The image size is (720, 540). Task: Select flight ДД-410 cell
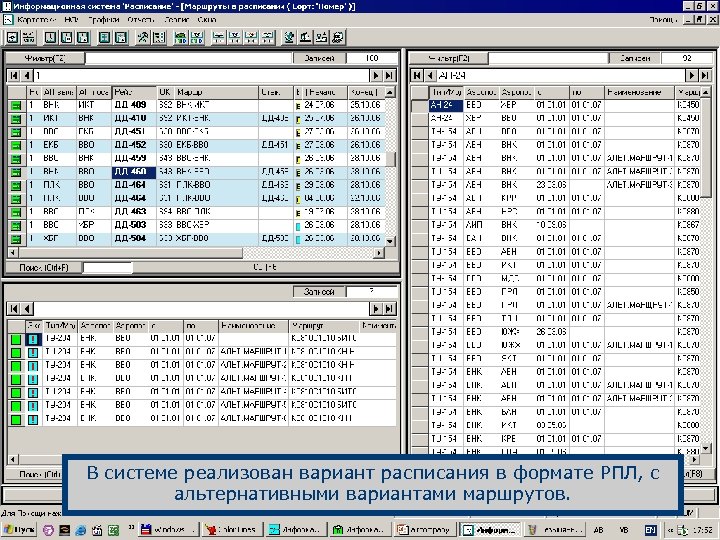[134, 118]
